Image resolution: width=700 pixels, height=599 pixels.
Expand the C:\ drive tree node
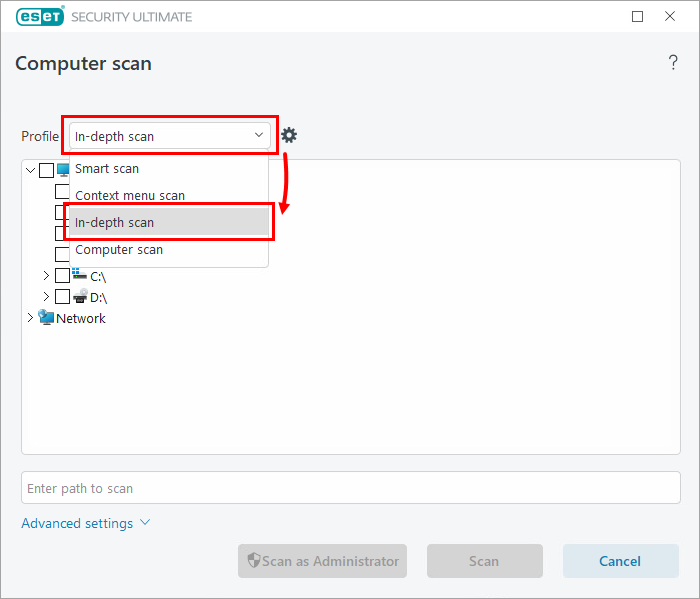pyautogui.click(x=46, y=275)
